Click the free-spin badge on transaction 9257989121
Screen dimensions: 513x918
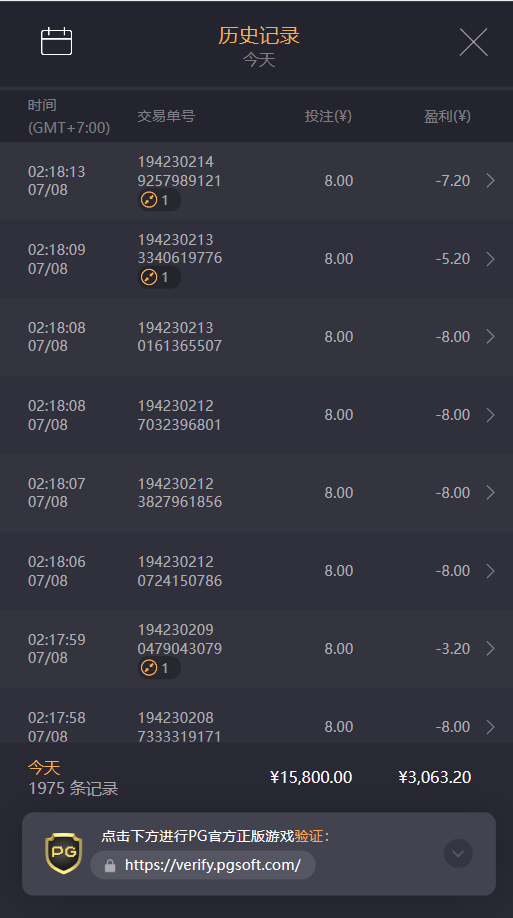click(159, 200)
